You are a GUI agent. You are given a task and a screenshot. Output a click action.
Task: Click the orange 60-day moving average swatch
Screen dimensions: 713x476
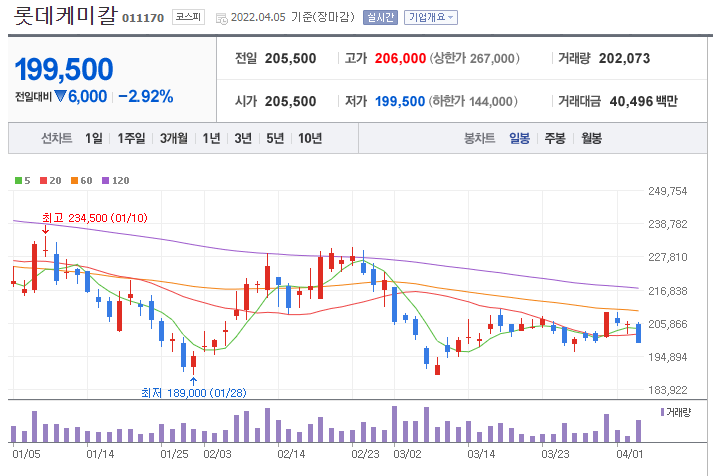click(75, 180)
